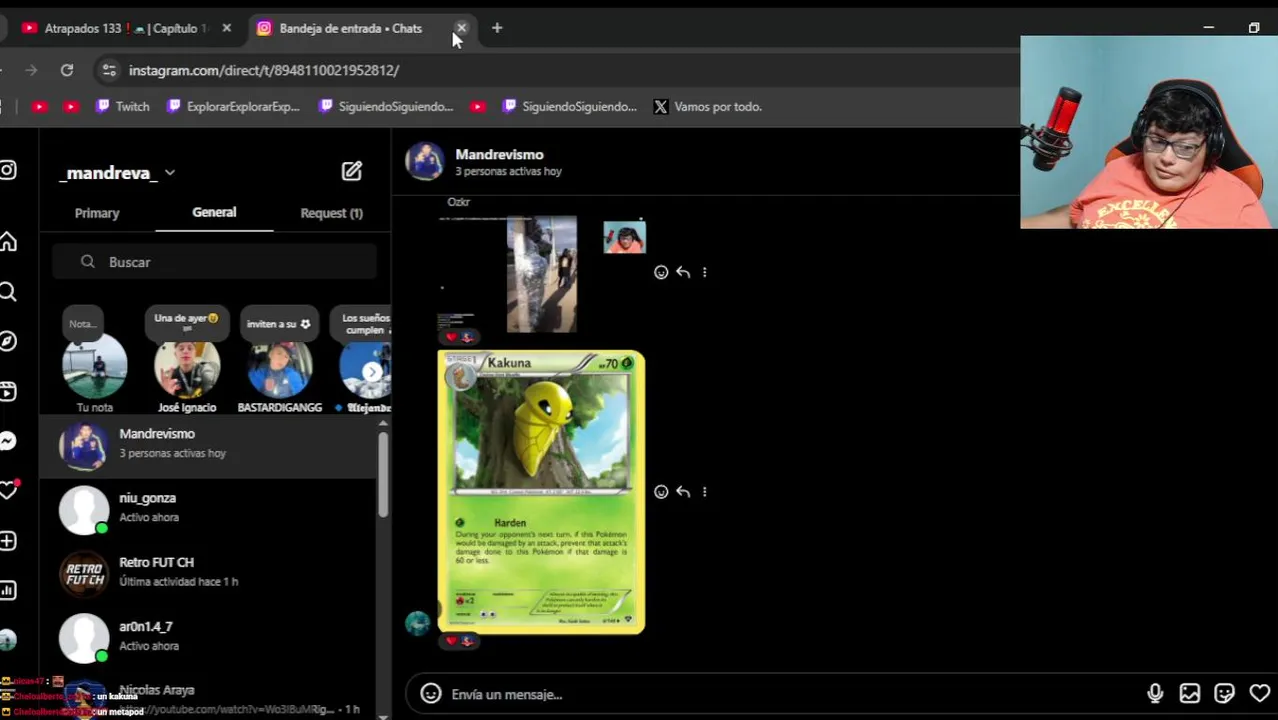1278x720 pixels.
Task: Reload the page with the refresh button
Action: point(67,70)
